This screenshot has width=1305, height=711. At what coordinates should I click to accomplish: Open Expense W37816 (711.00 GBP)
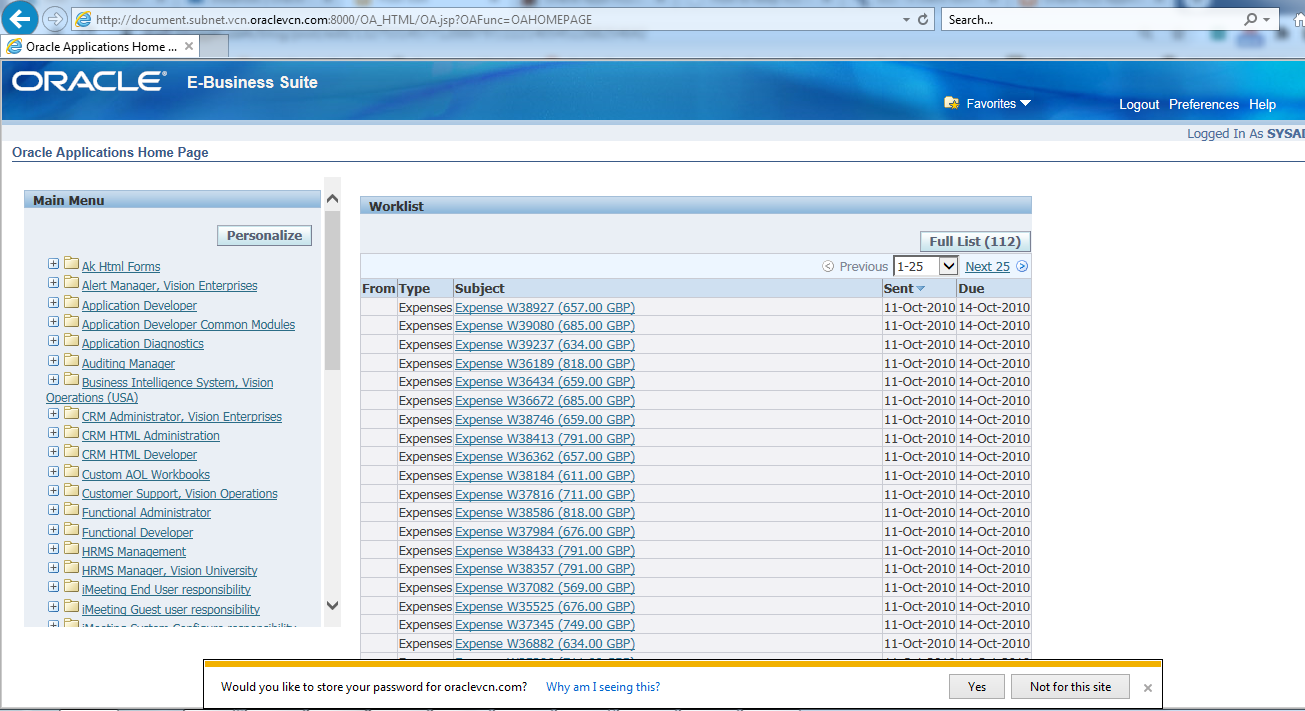pos(544,494)
